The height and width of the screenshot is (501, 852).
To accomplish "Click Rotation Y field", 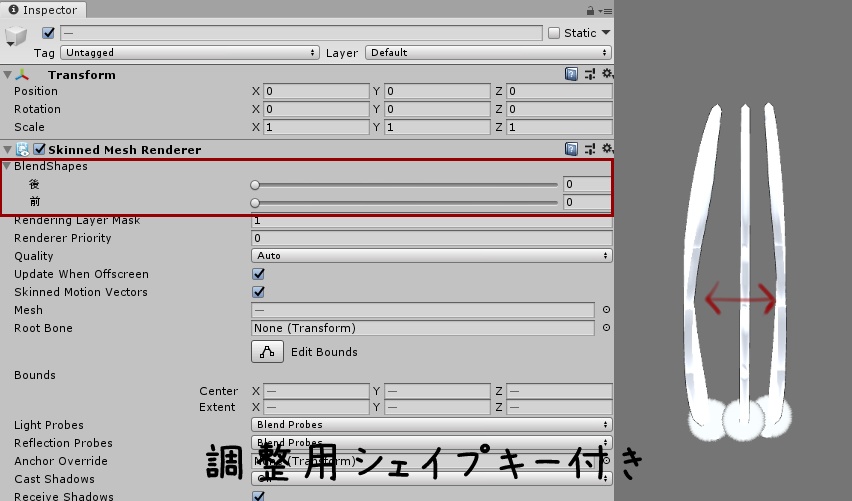I will click(437, 109).
